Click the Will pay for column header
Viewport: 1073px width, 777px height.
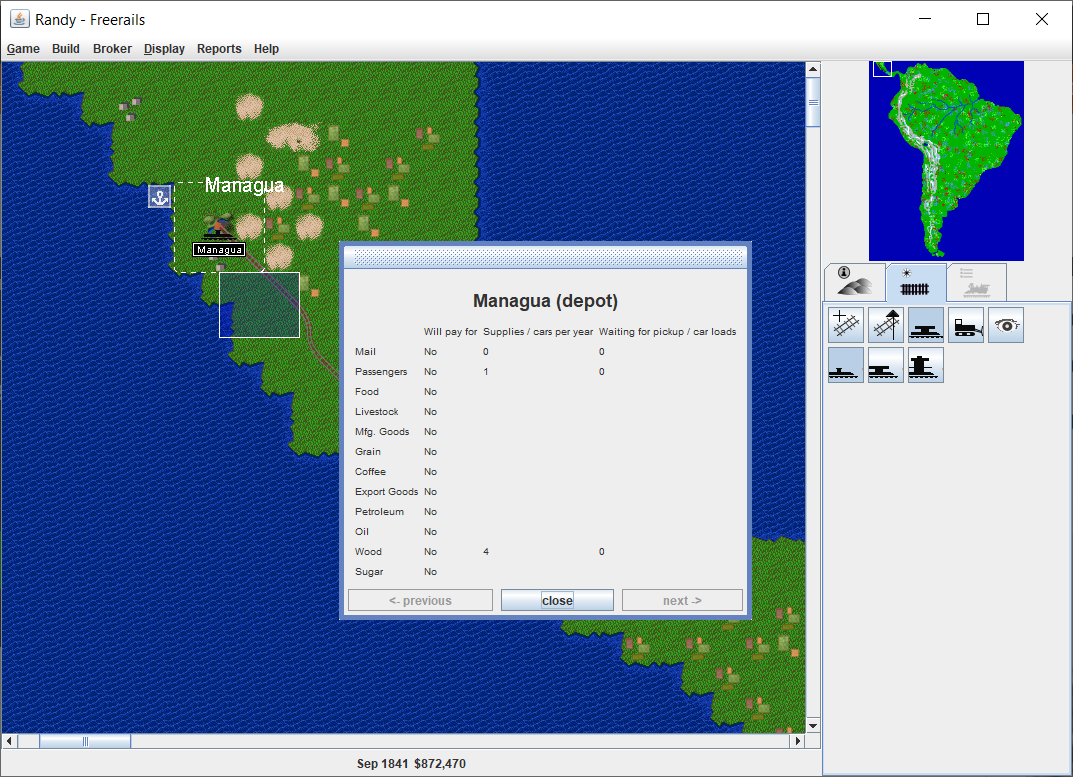tap(450, 331)
